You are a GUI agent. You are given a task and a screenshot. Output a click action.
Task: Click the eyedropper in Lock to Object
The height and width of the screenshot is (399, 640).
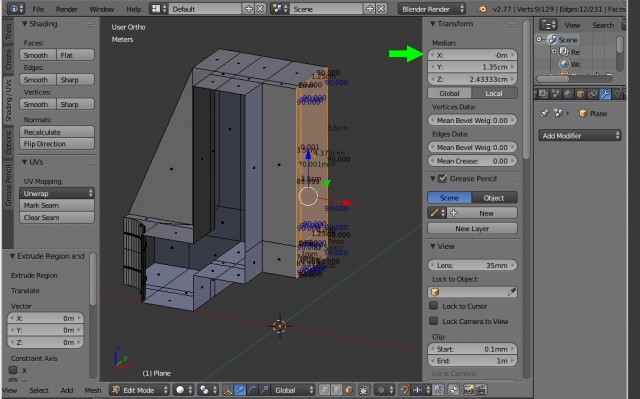coord(511,292)
